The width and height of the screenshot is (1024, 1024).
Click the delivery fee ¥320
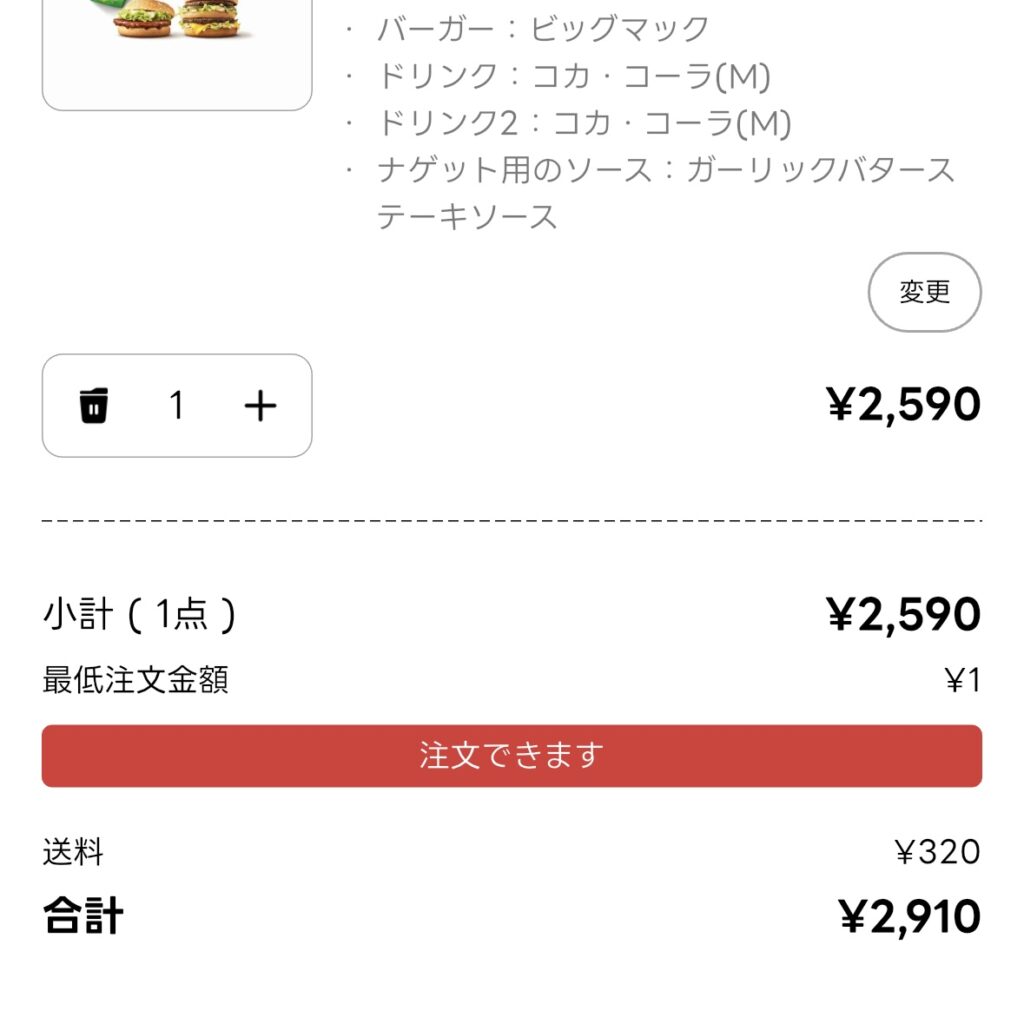(937, 852)
